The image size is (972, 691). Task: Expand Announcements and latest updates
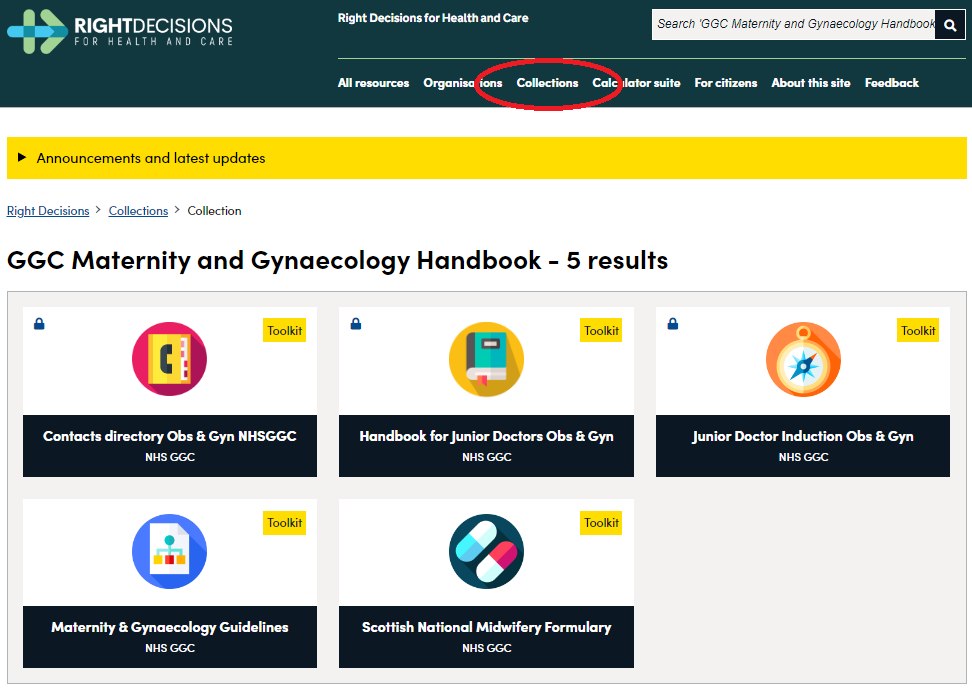(x=150, y=158)
